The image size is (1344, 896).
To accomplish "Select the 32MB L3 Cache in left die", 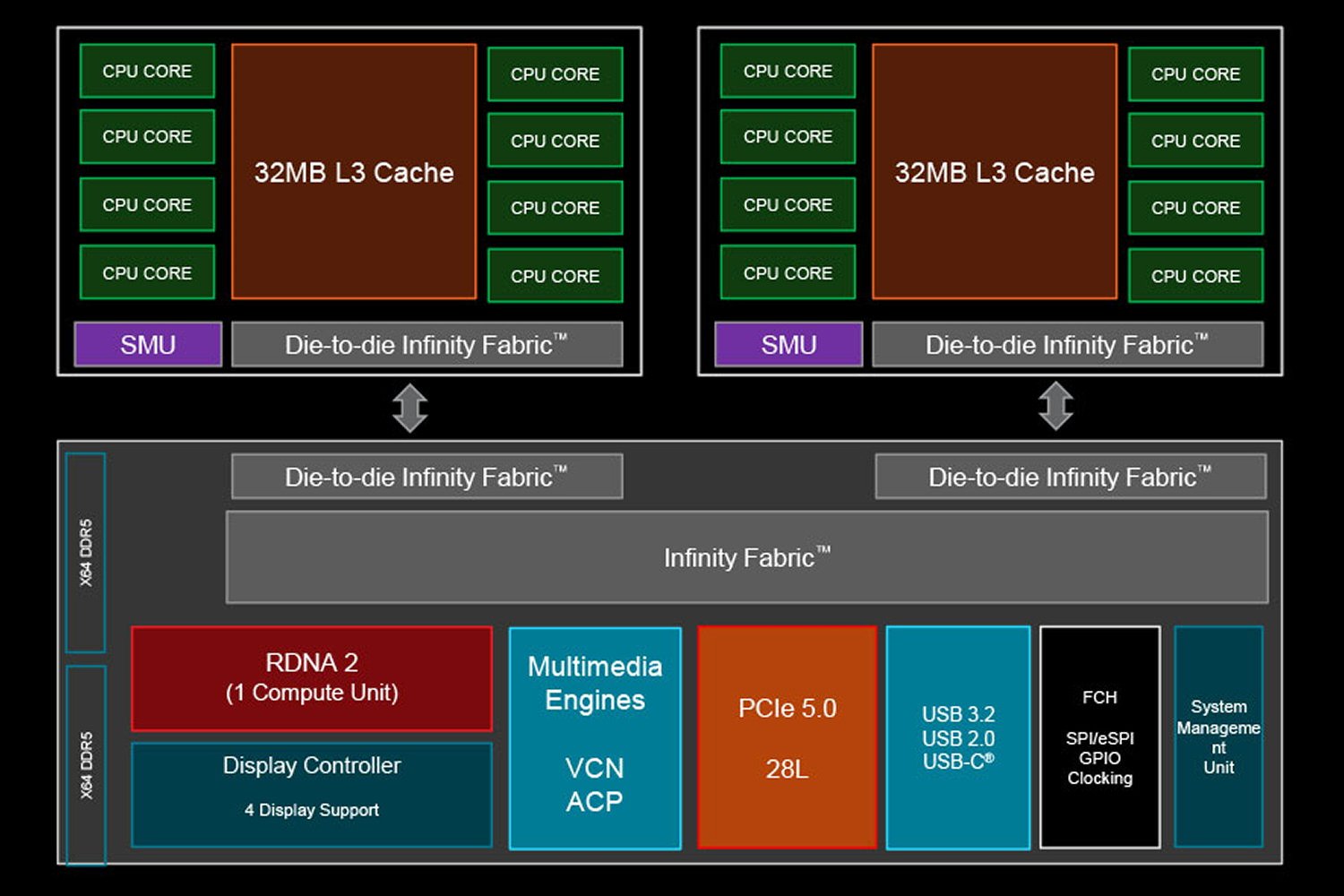I will pos(354,171).
